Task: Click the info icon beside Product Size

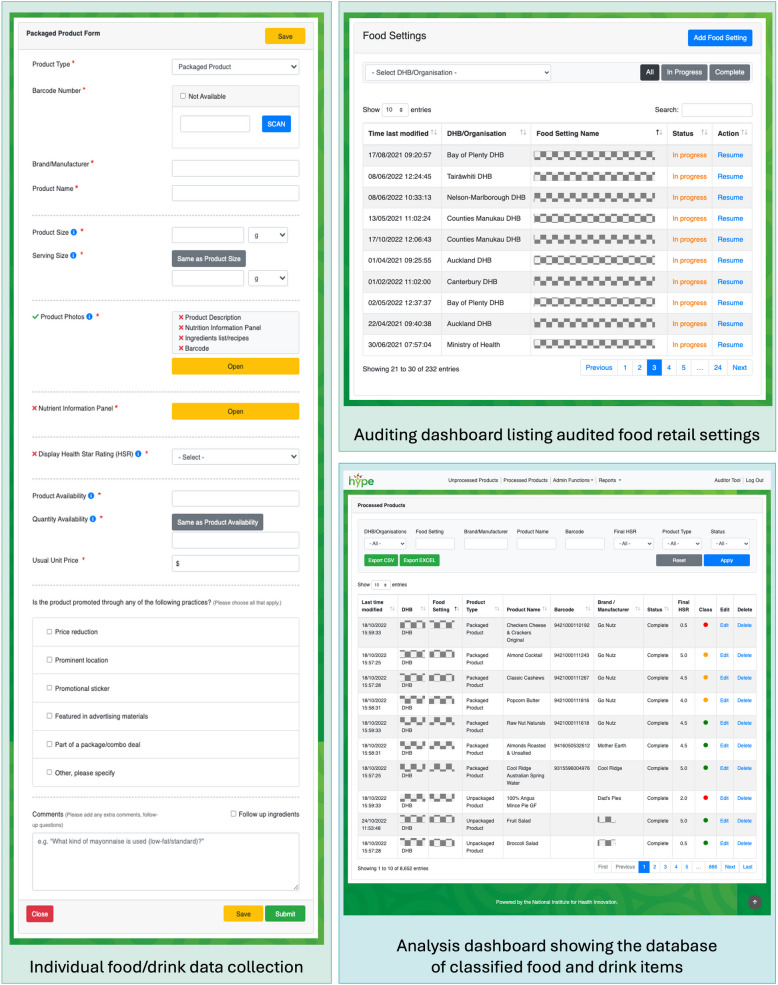Action: click(x=74, y=232)
